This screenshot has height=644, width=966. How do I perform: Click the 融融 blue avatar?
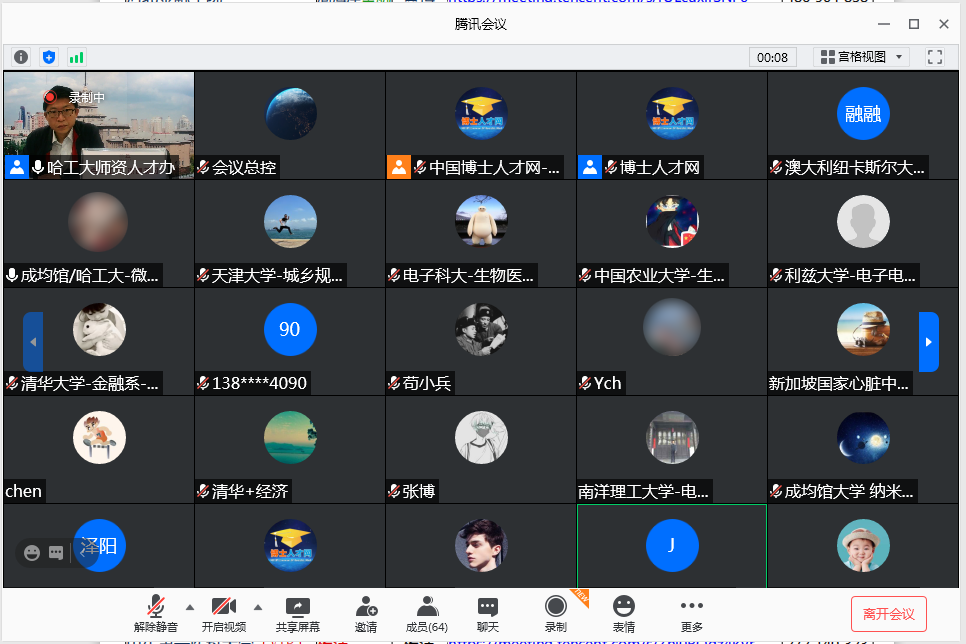click(863, 114)
